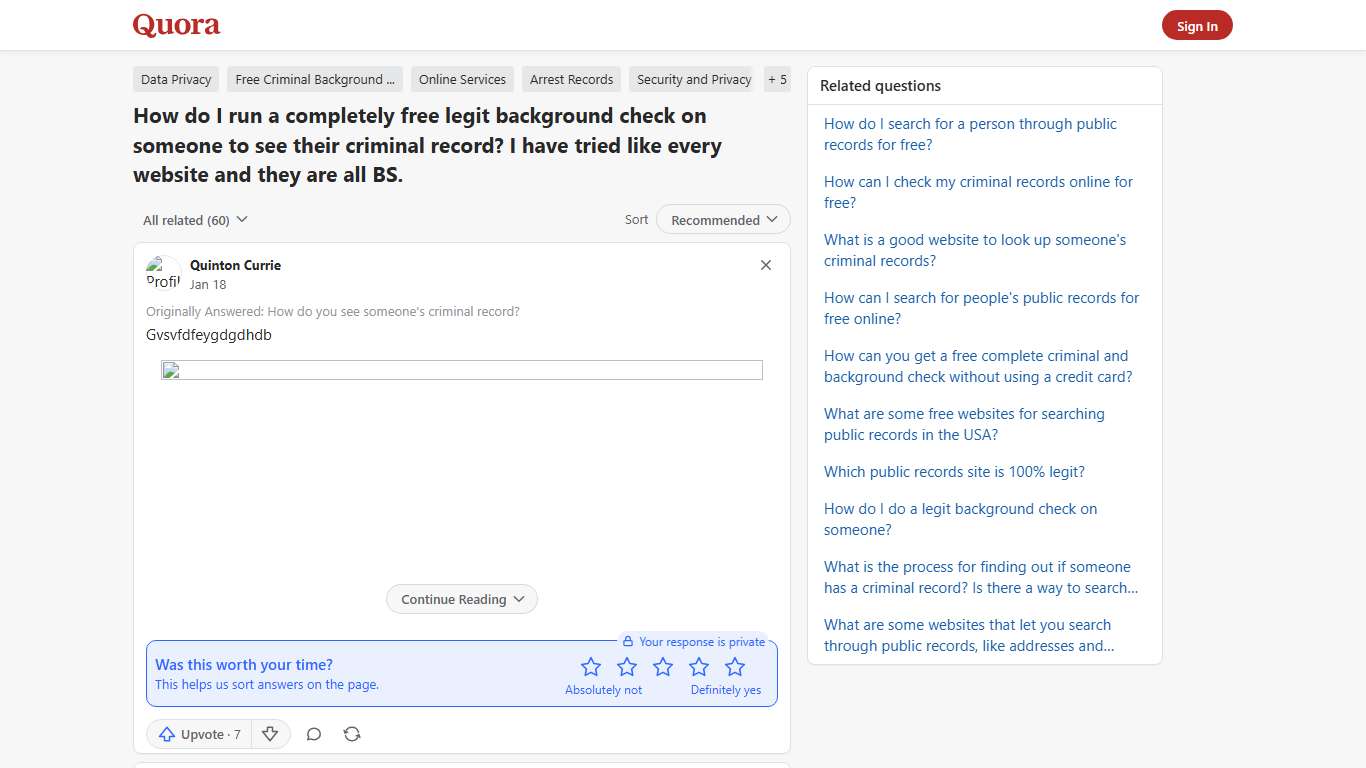Downvote the answer
1366x768 pixels.
270,733
